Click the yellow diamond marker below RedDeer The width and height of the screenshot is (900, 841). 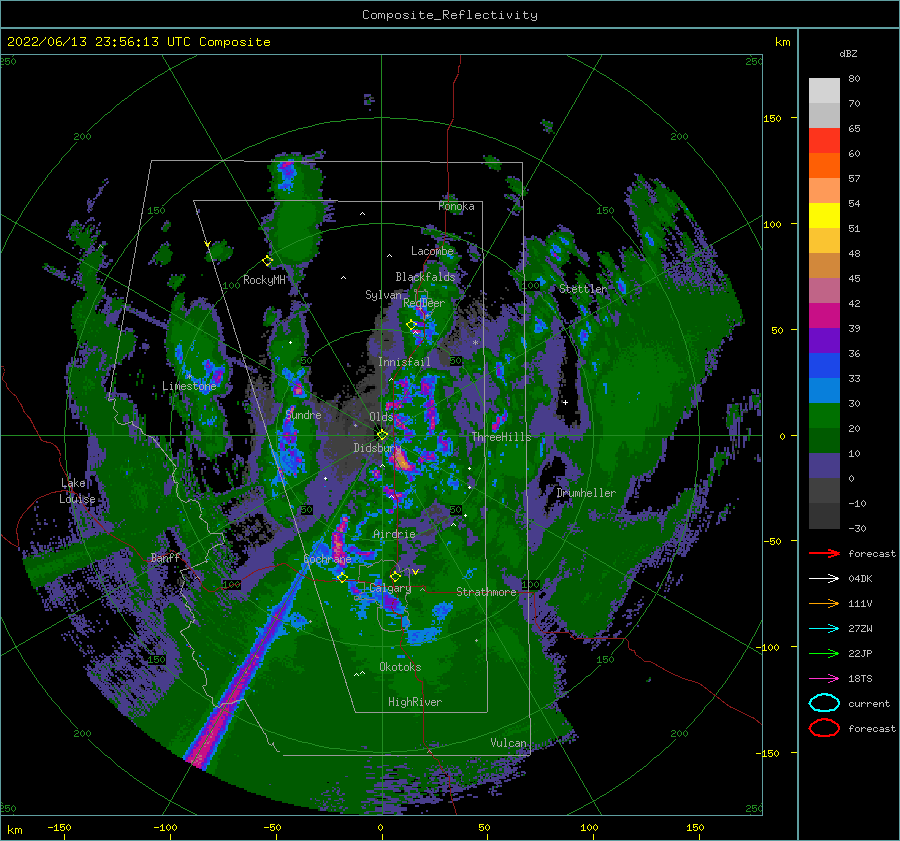click(411, 324)
